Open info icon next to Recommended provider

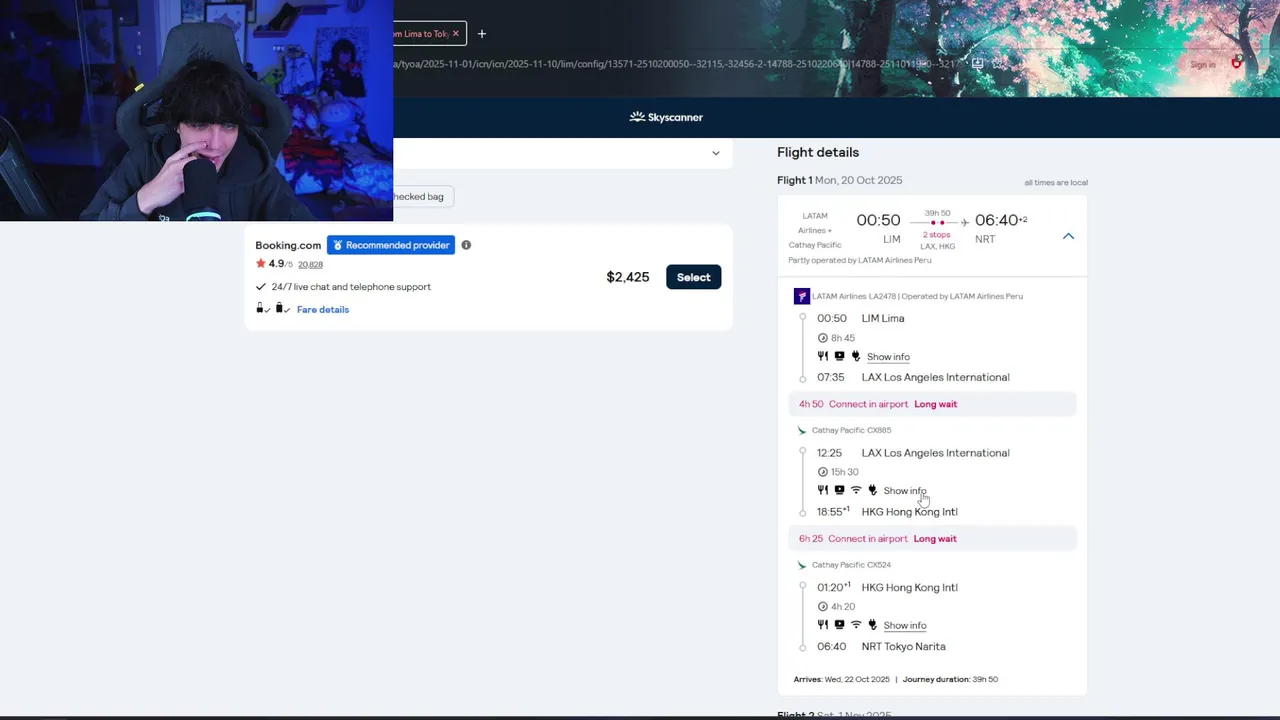(466, 245)
